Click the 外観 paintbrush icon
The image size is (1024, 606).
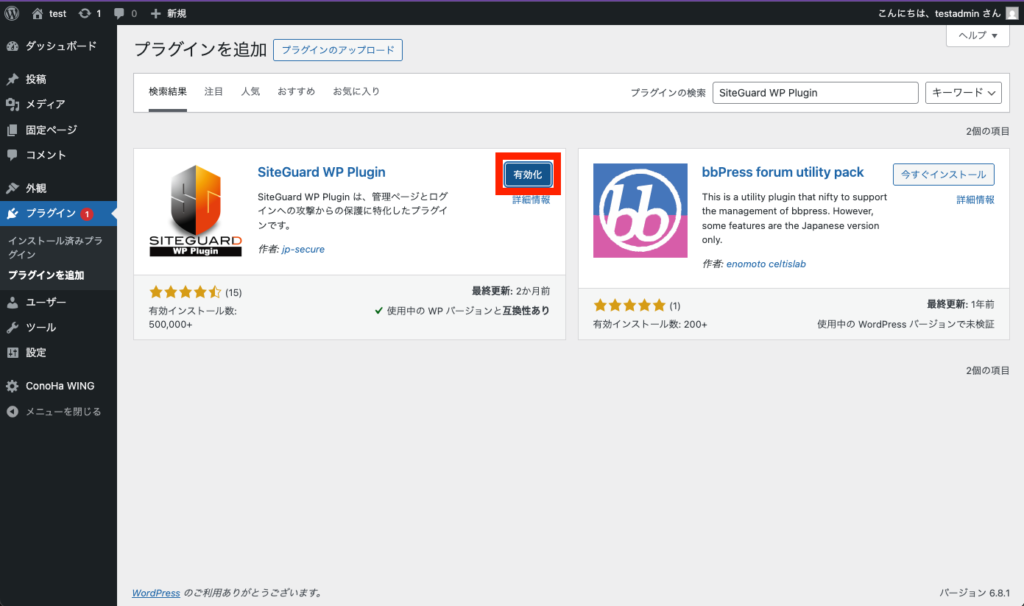tap(12, 188)
